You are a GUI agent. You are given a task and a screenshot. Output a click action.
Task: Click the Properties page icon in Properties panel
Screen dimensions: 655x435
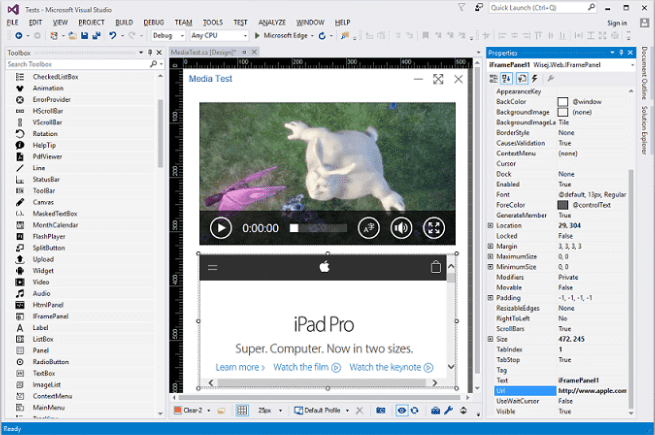click(x=522, y=79)
